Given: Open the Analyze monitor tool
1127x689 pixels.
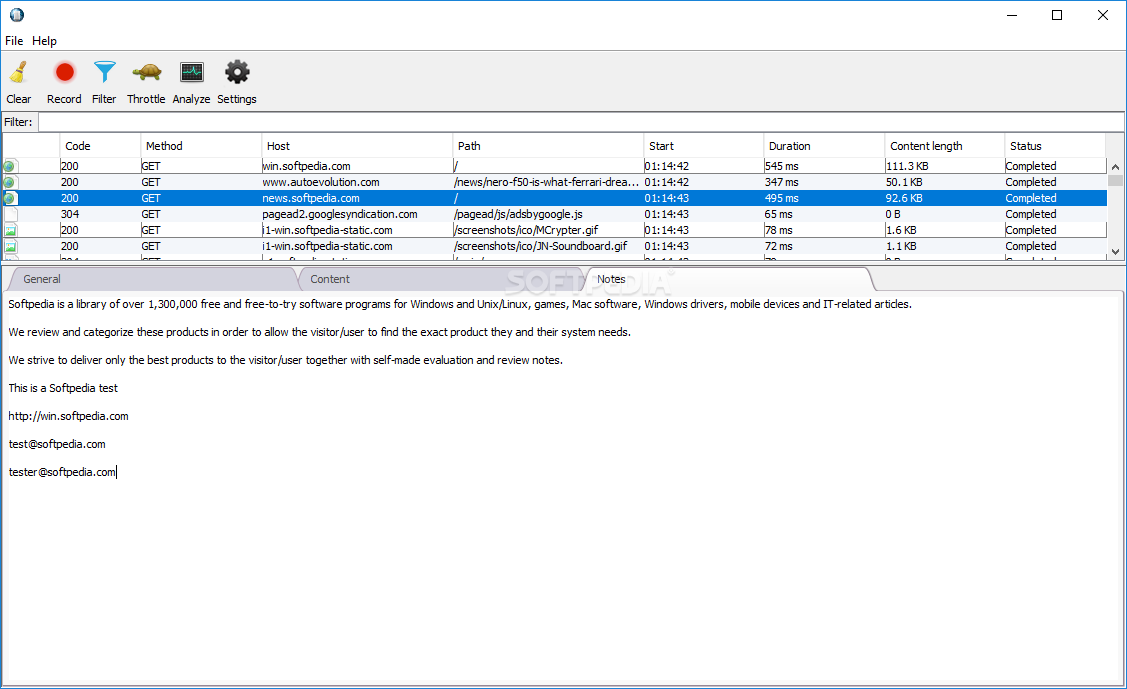Looking at the screenshot, I should tap(192, 73).
